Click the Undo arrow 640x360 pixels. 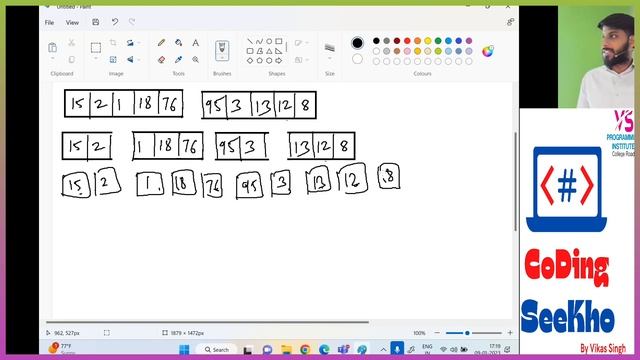(115, 22)
